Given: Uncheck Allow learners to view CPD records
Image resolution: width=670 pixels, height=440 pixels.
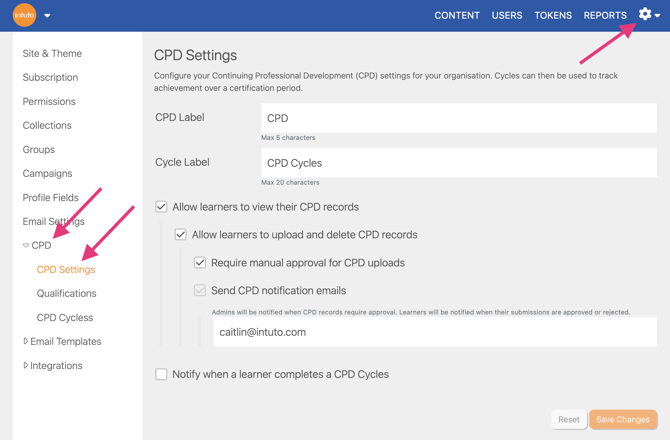Looking at the screenshot, I should tap(161, 207).
